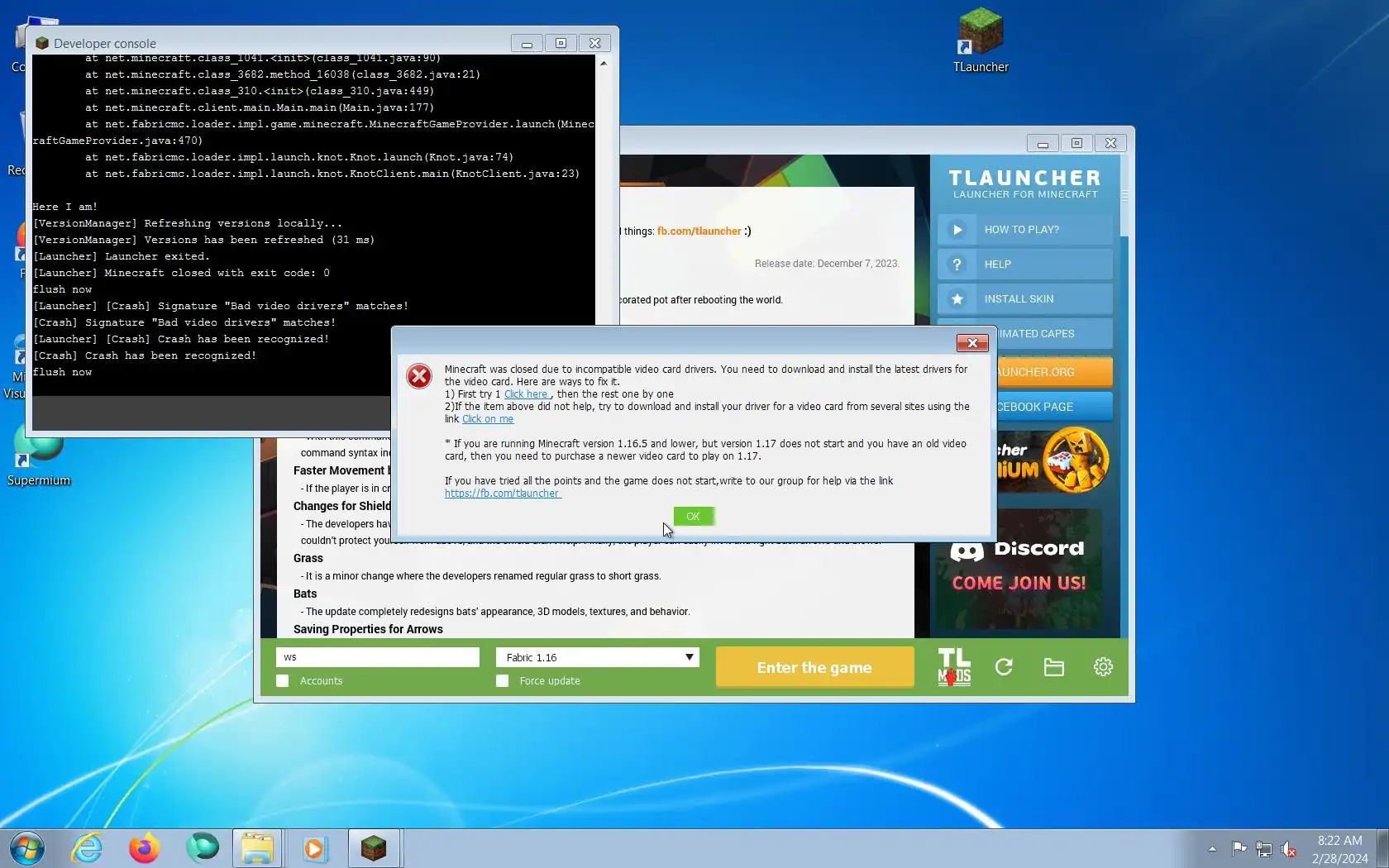The image size is (1389, 868).
Task: Open the 'Click on me' driver link
Action: tap(488, 419)
